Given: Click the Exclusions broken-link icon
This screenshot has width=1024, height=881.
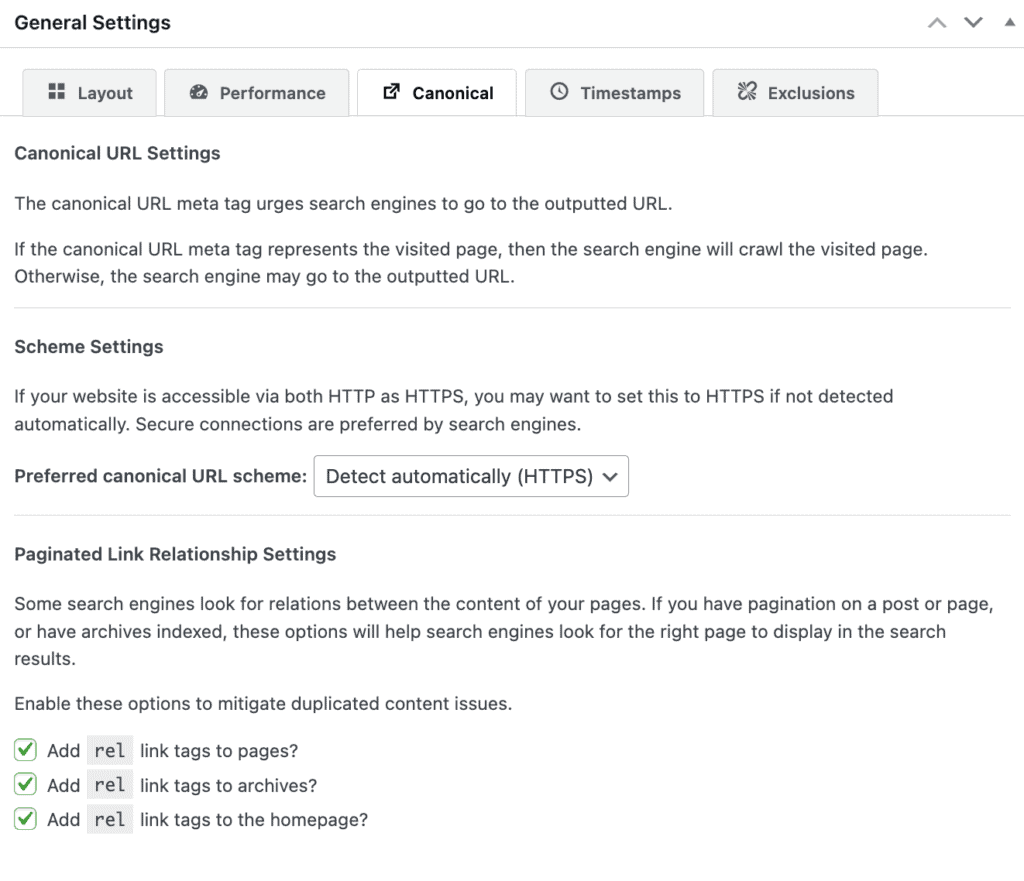Looking at the screenshot, I should (747, 91).
